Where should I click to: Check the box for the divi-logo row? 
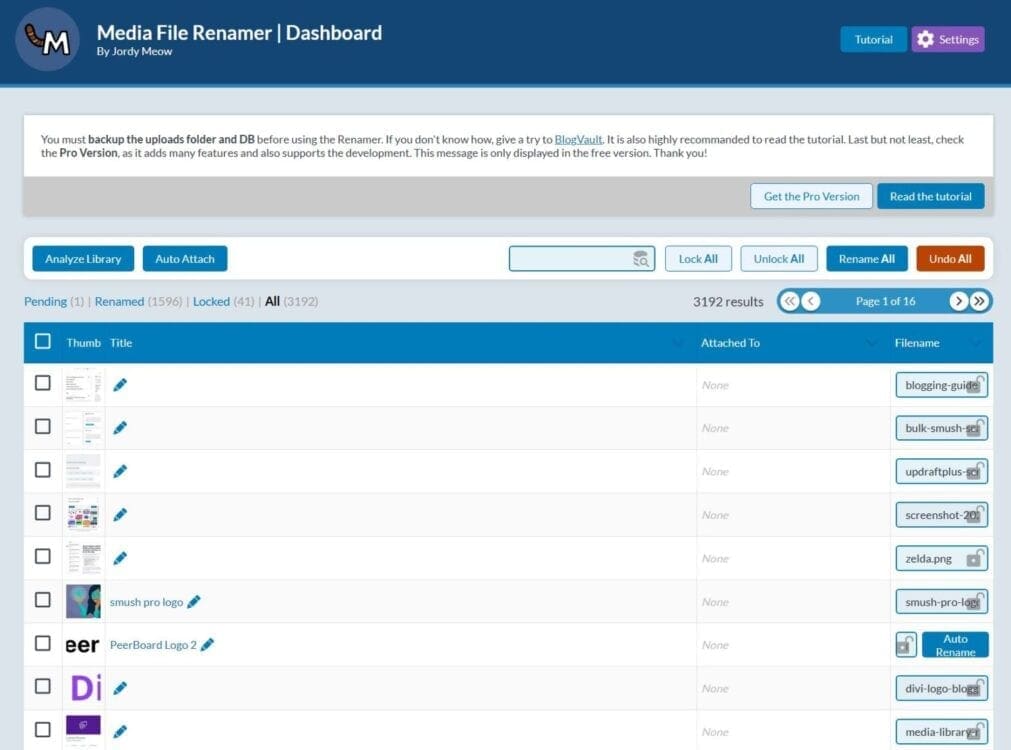(43, 686)
